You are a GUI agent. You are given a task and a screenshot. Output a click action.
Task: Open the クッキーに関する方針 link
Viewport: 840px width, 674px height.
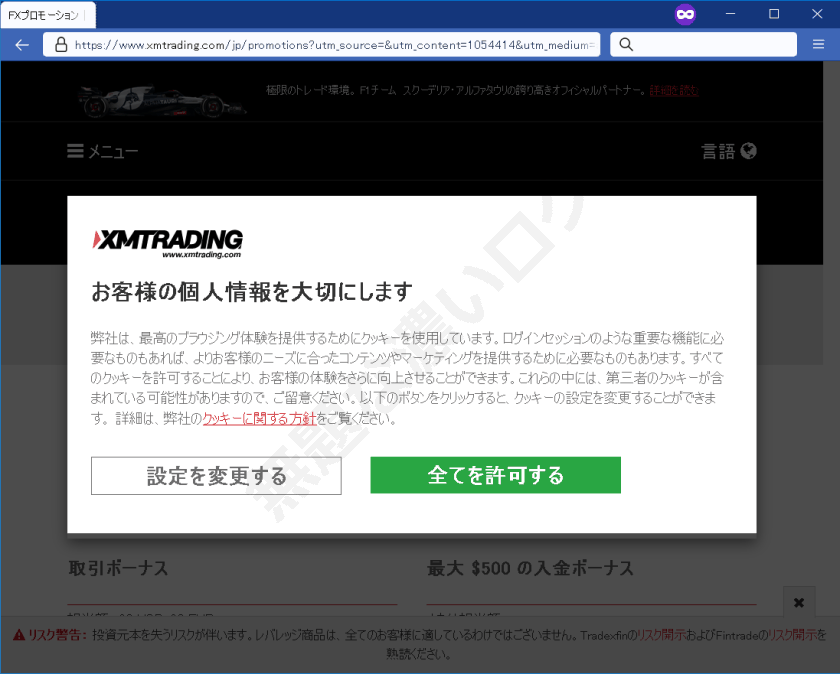point(259,419)
